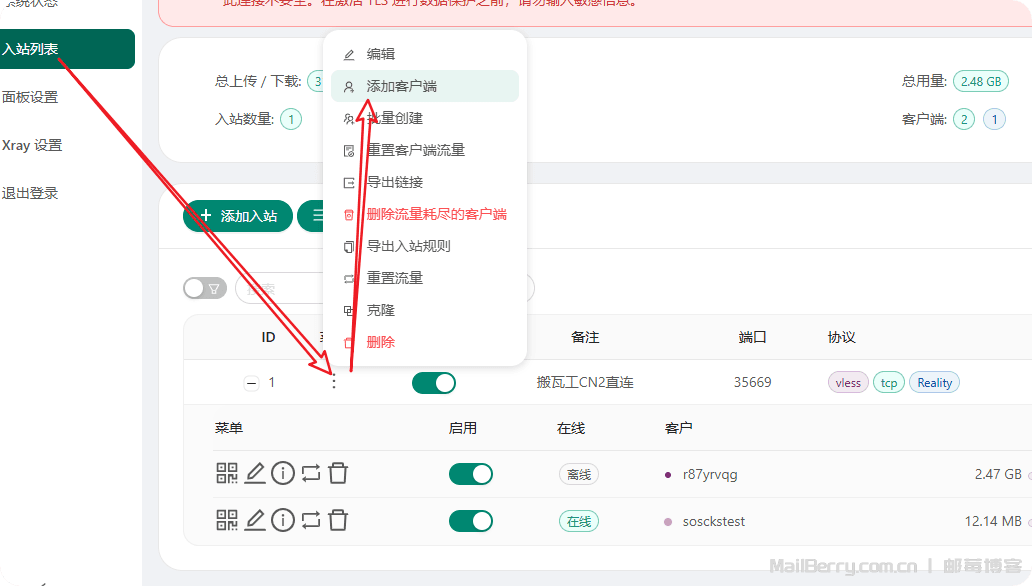The height and width of the screenshot is (586, 1032).
Task: Show QR code for client r87yrvqg
Action: coord(226,473)
